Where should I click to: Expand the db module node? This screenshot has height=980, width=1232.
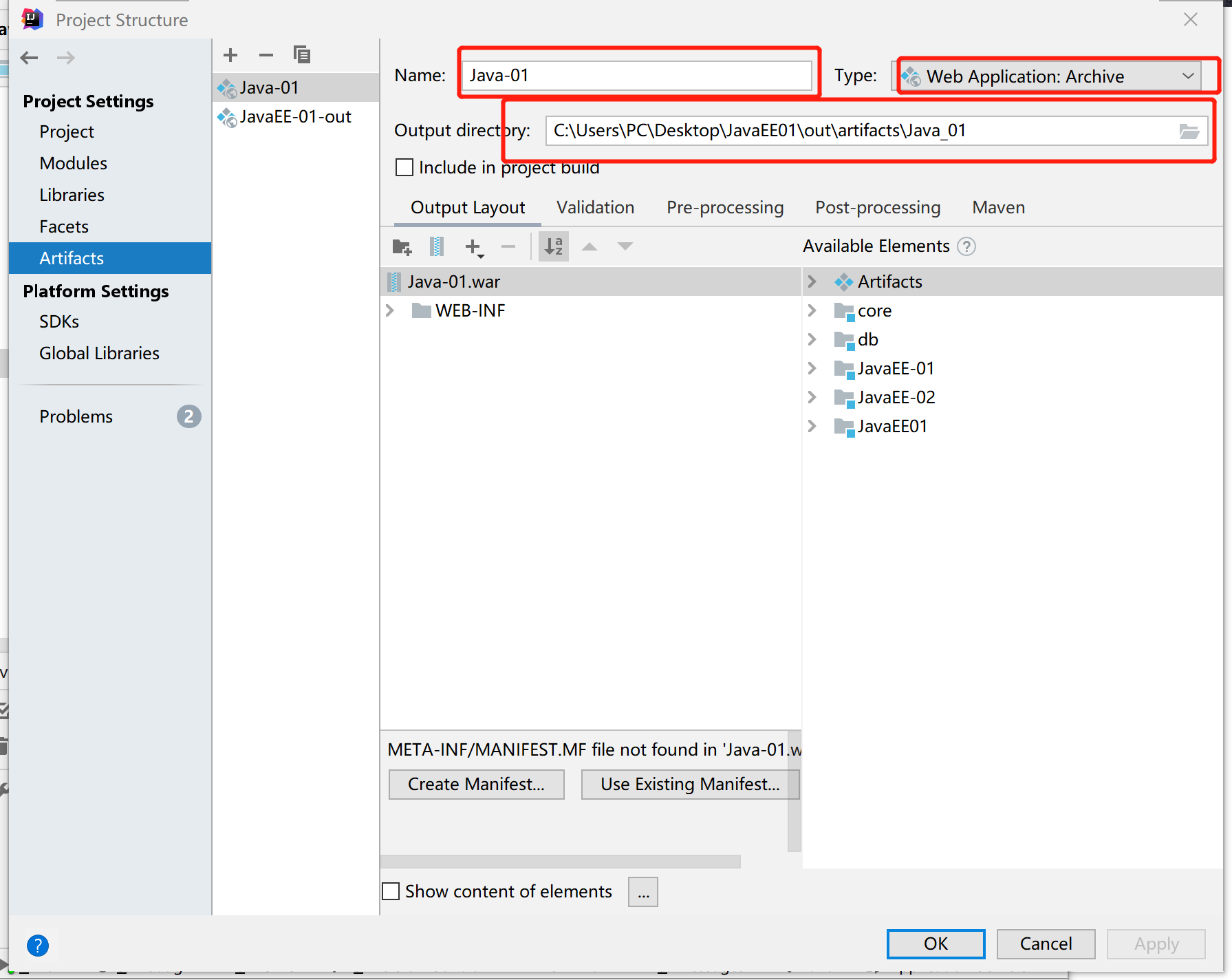(812, 339)
